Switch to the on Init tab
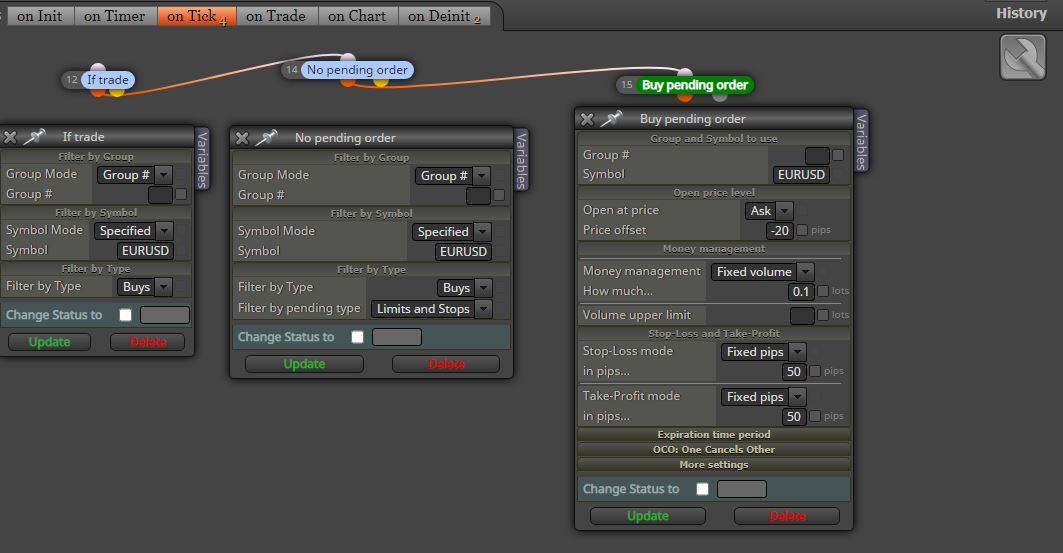 [x=40, y=16]
